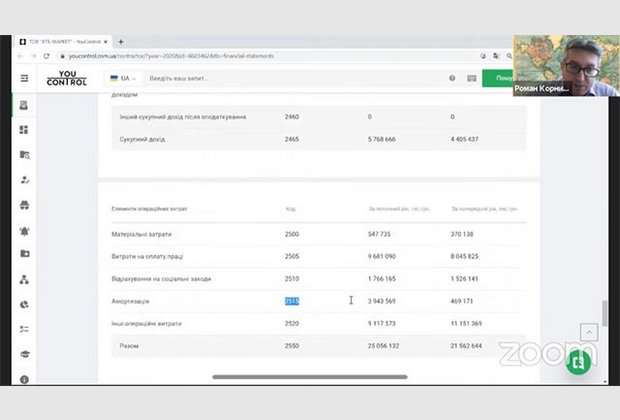Expand the UA country dropdown
The height and width of the screenshot is (420, 620).
(x=124, y=78)
